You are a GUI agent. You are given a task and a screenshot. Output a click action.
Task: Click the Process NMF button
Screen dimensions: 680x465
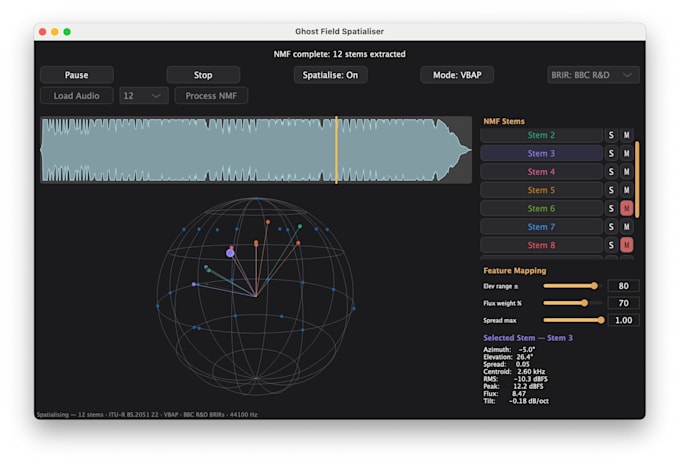[211, 96]
